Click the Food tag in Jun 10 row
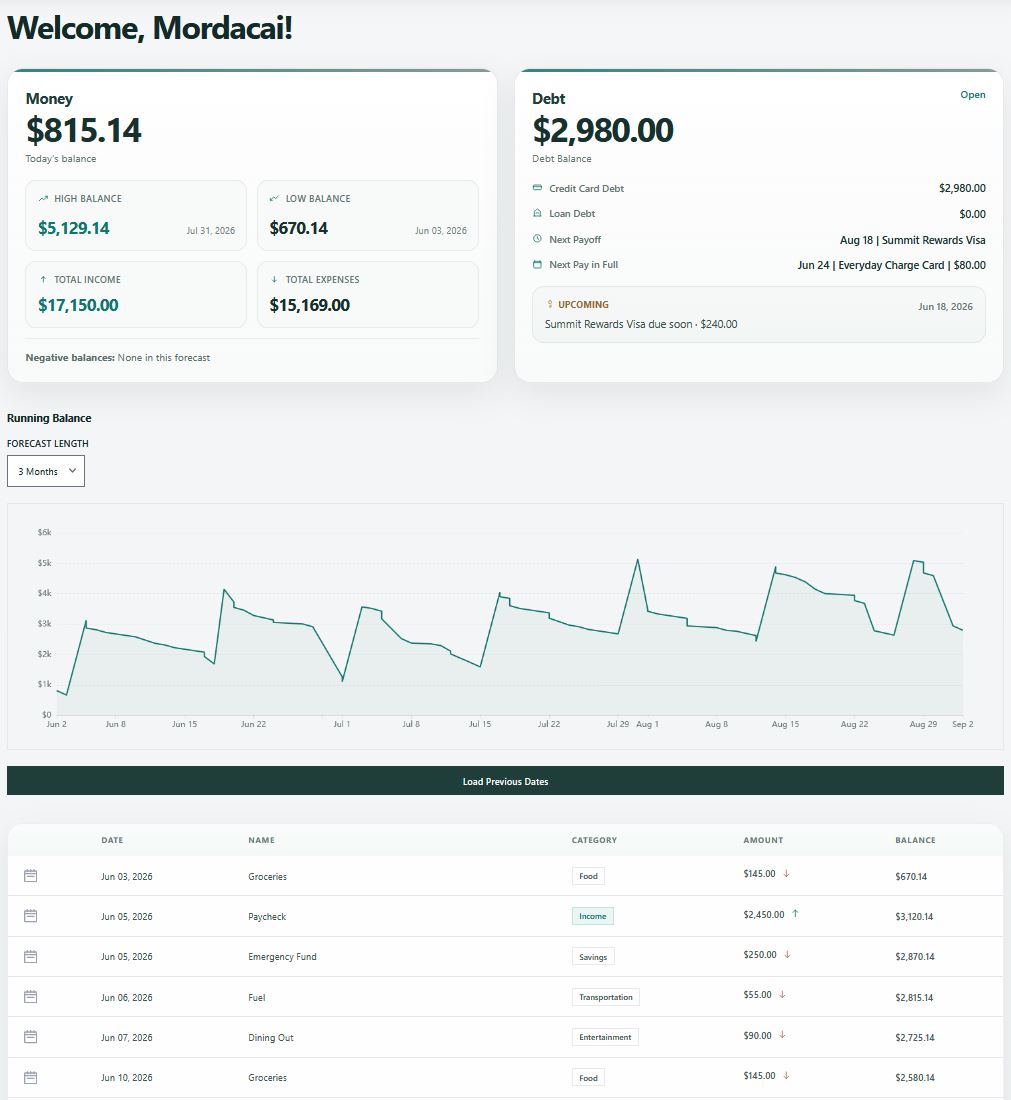This screenshot has height=1100, width=1011. pyautogui.click(x=588, y=1078)
